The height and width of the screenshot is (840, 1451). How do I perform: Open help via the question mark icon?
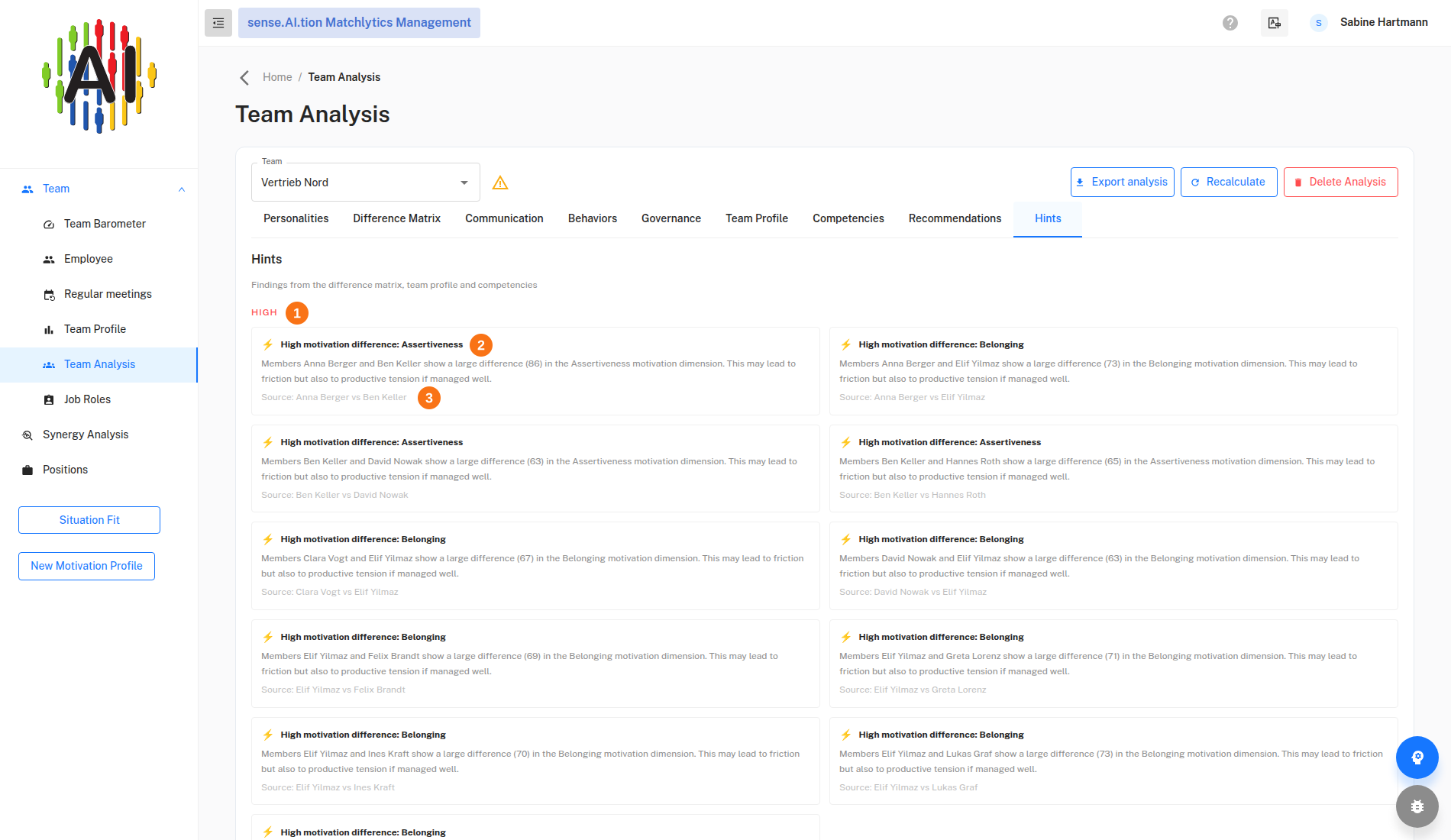[x=1230, y=23]
